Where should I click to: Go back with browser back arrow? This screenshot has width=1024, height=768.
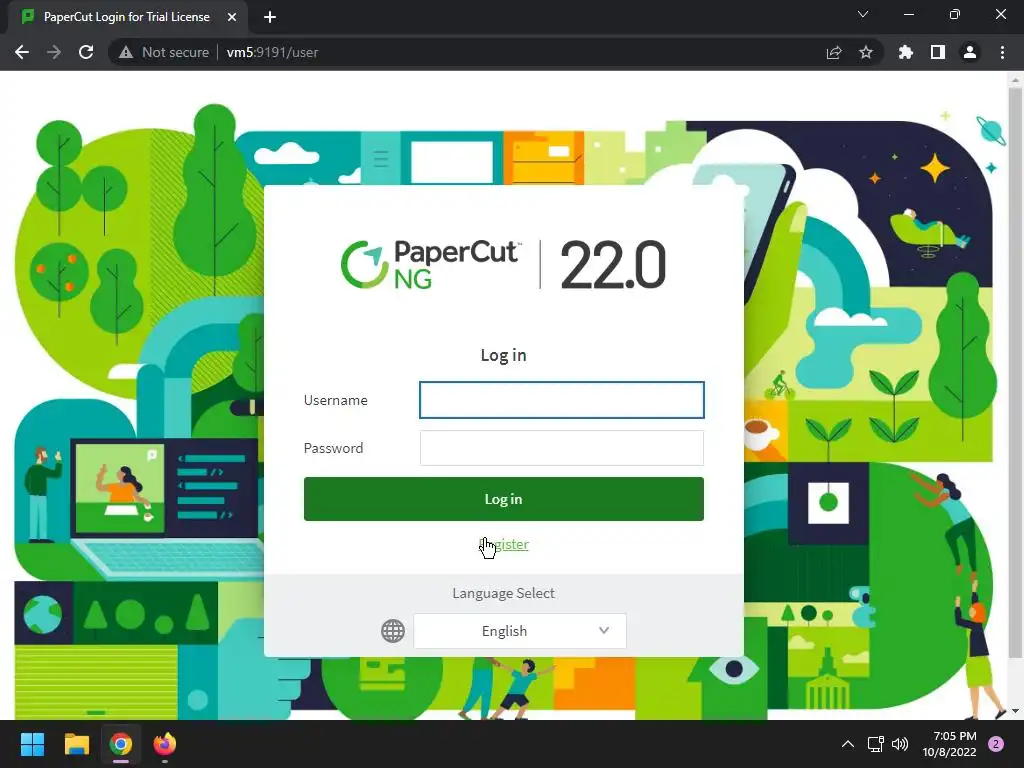tap(22, 52)
